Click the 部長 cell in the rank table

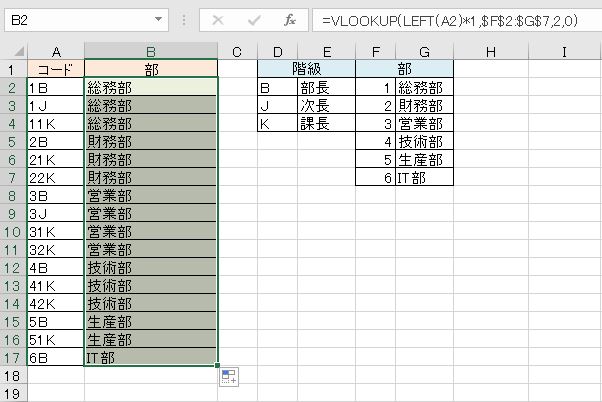(327, 88)
